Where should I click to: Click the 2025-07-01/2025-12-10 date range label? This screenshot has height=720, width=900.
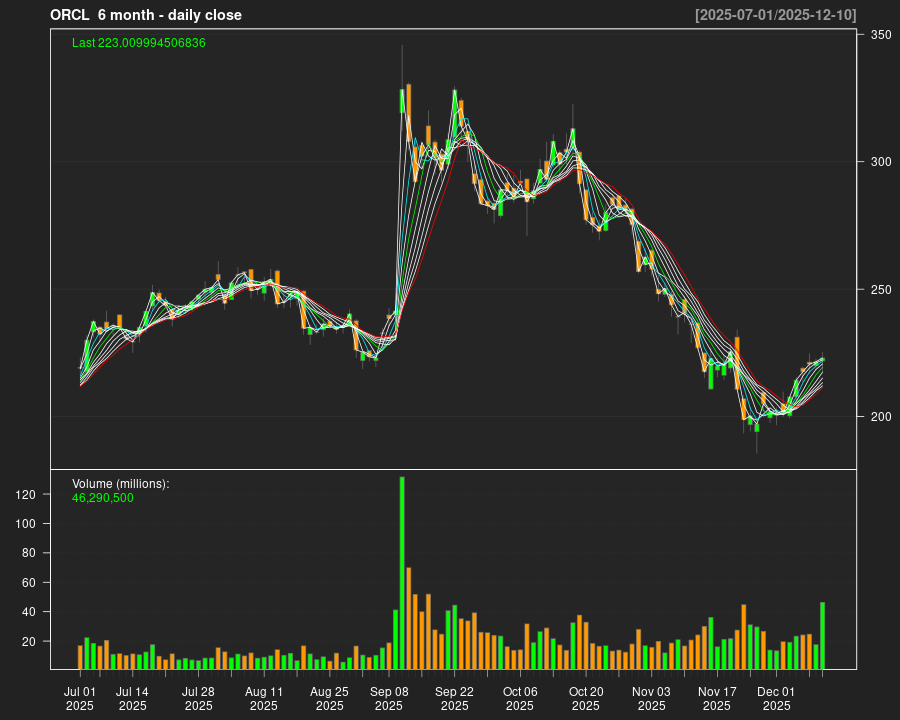tap(775, 15)
